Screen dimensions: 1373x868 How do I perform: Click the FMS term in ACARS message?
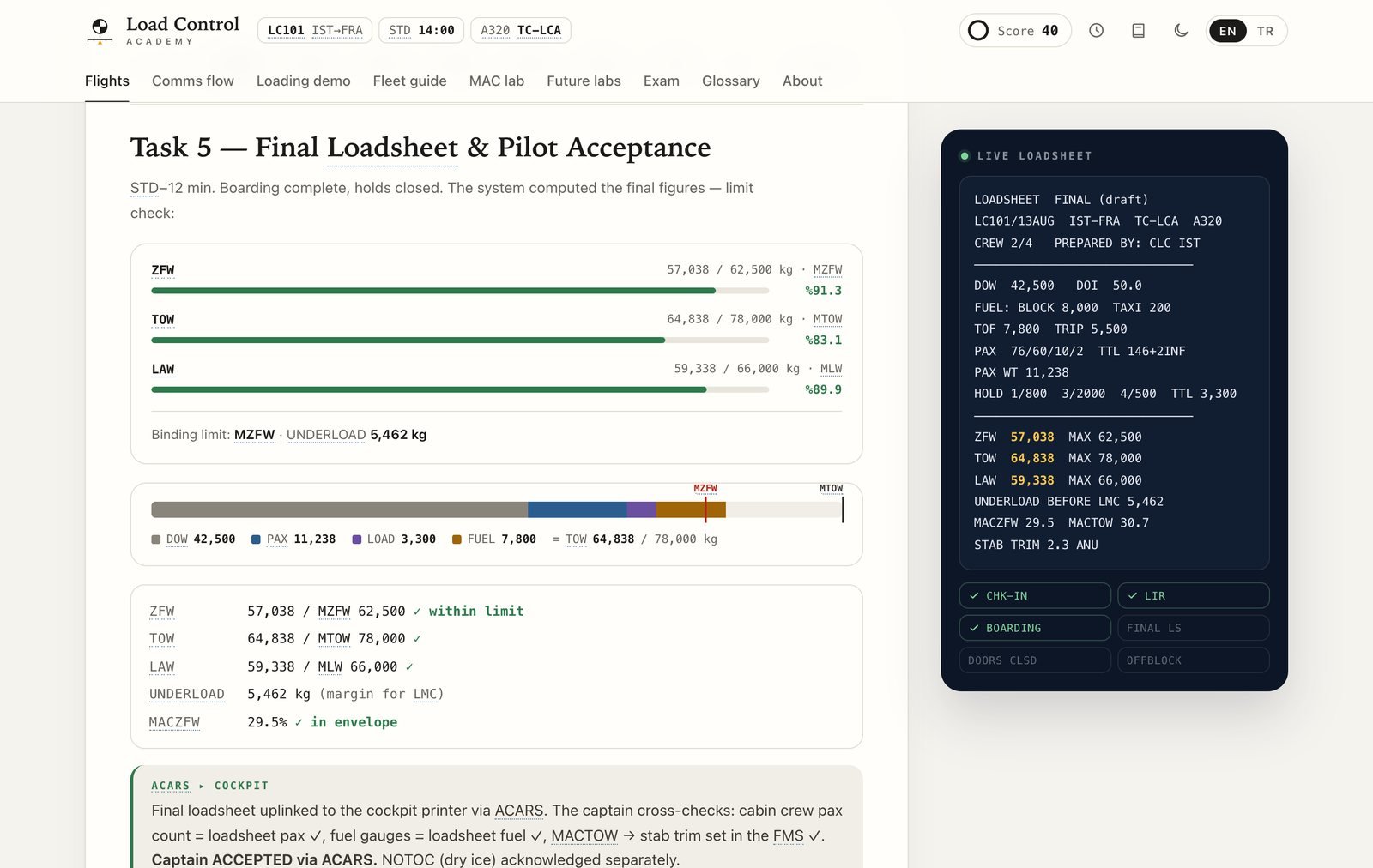[789, 835]
